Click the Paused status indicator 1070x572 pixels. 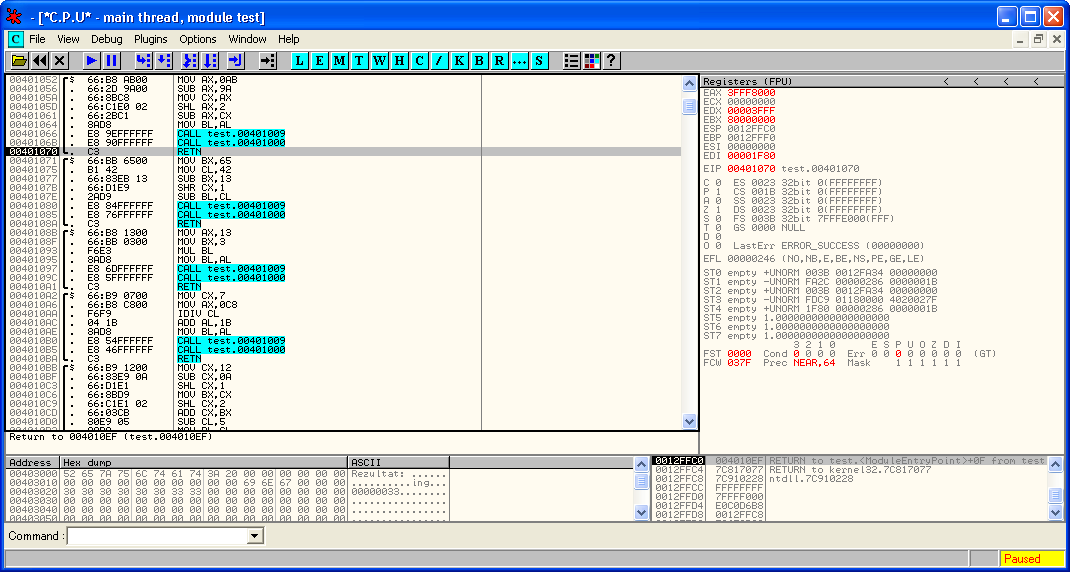click(1032, 559)
